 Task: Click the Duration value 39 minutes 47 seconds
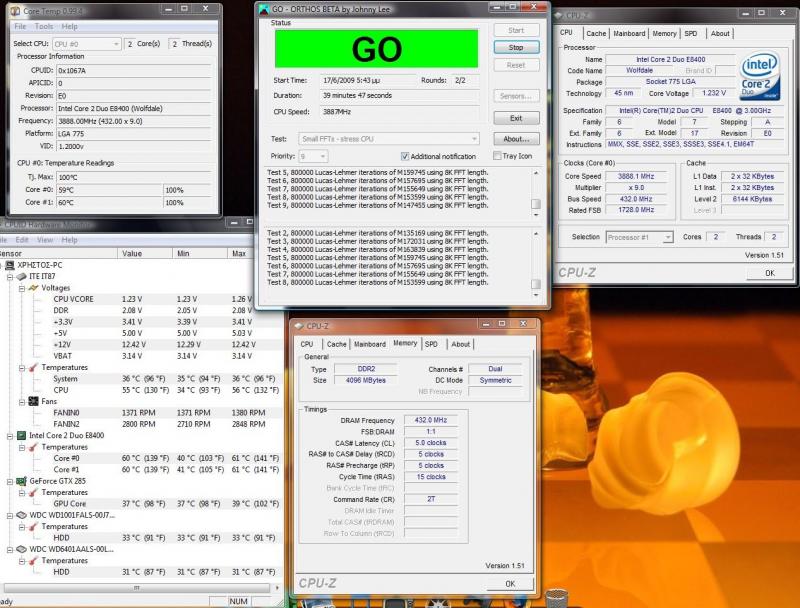(399, 95)
